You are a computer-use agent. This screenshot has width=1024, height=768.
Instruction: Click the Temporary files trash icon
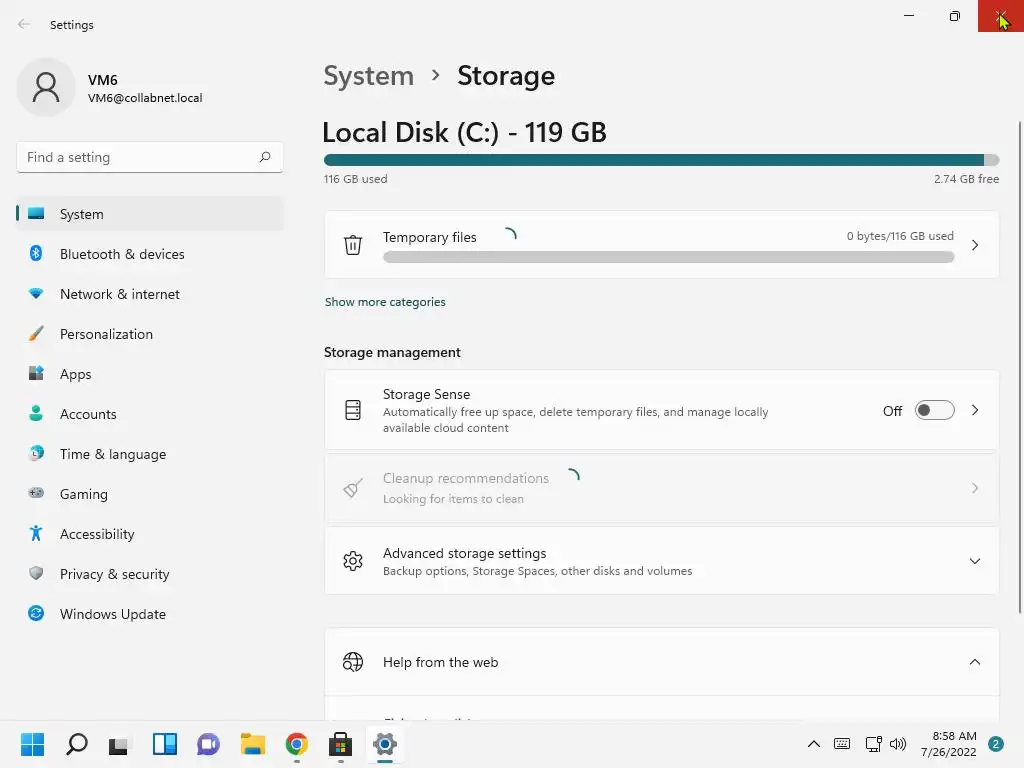coord(353,245)
